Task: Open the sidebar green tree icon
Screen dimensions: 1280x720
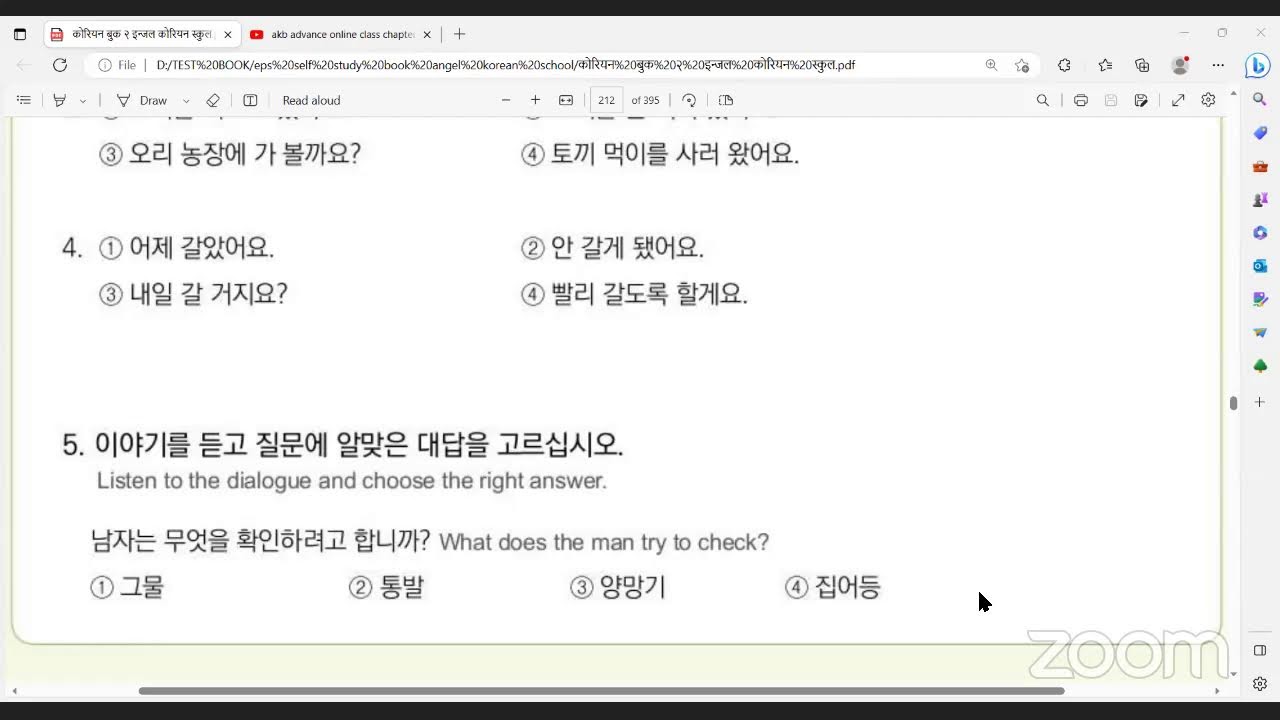Action: point(1260,366)
